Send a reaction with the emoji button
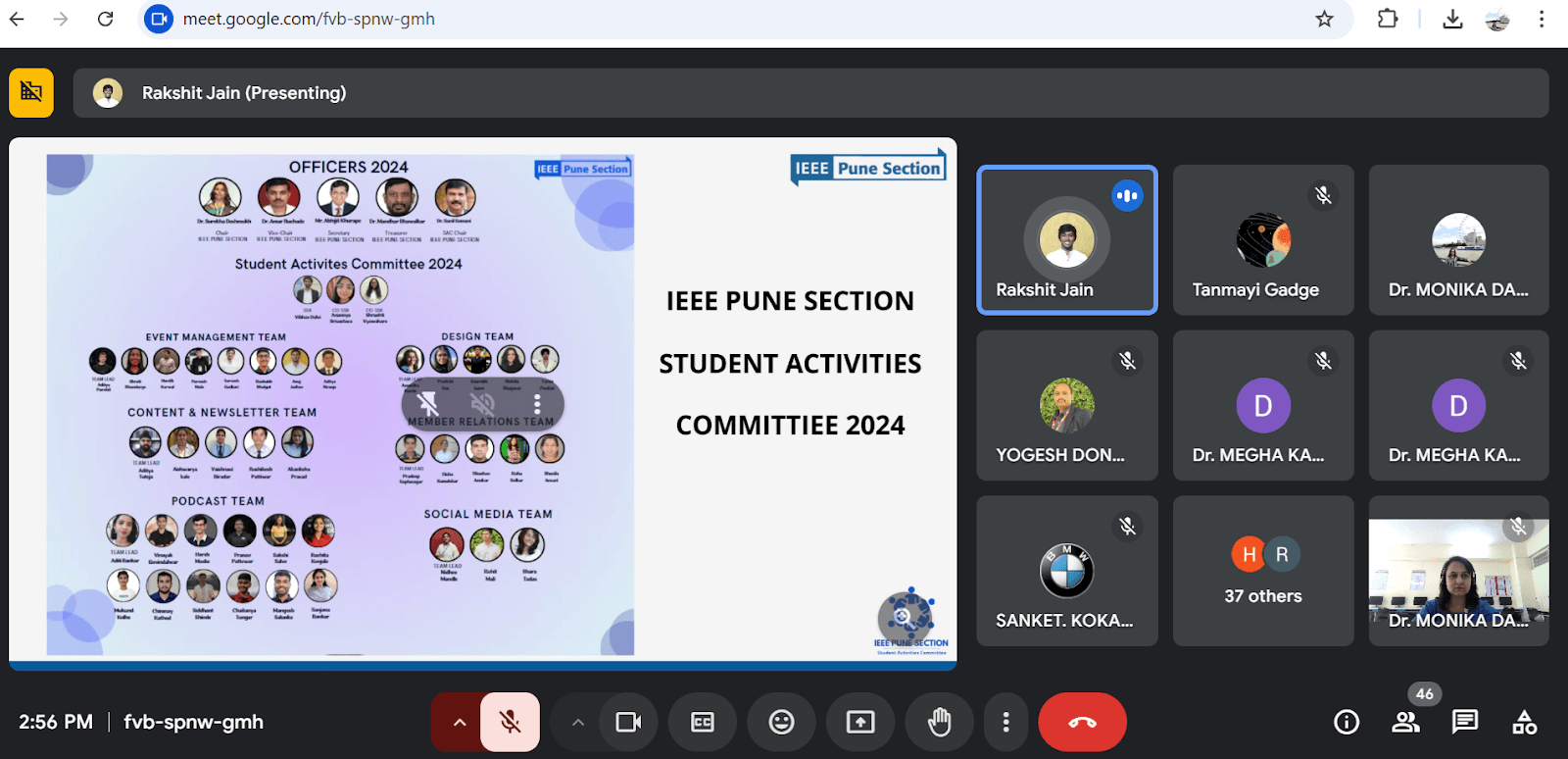Screen dimensions: 1568x759 tap(781, 723)
